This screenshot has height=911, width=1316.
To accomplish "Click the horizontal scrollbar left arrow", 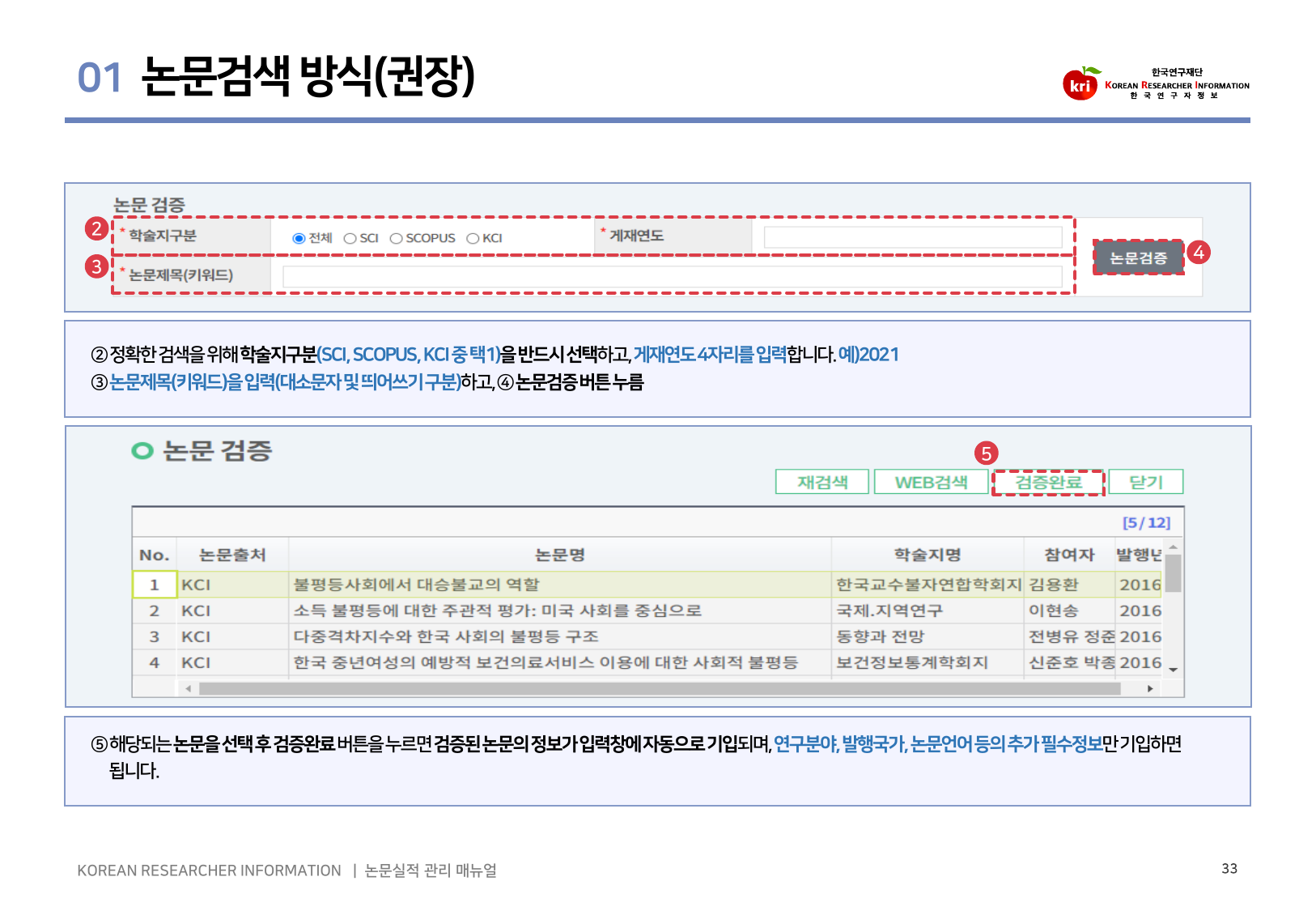I will point(188,689).
